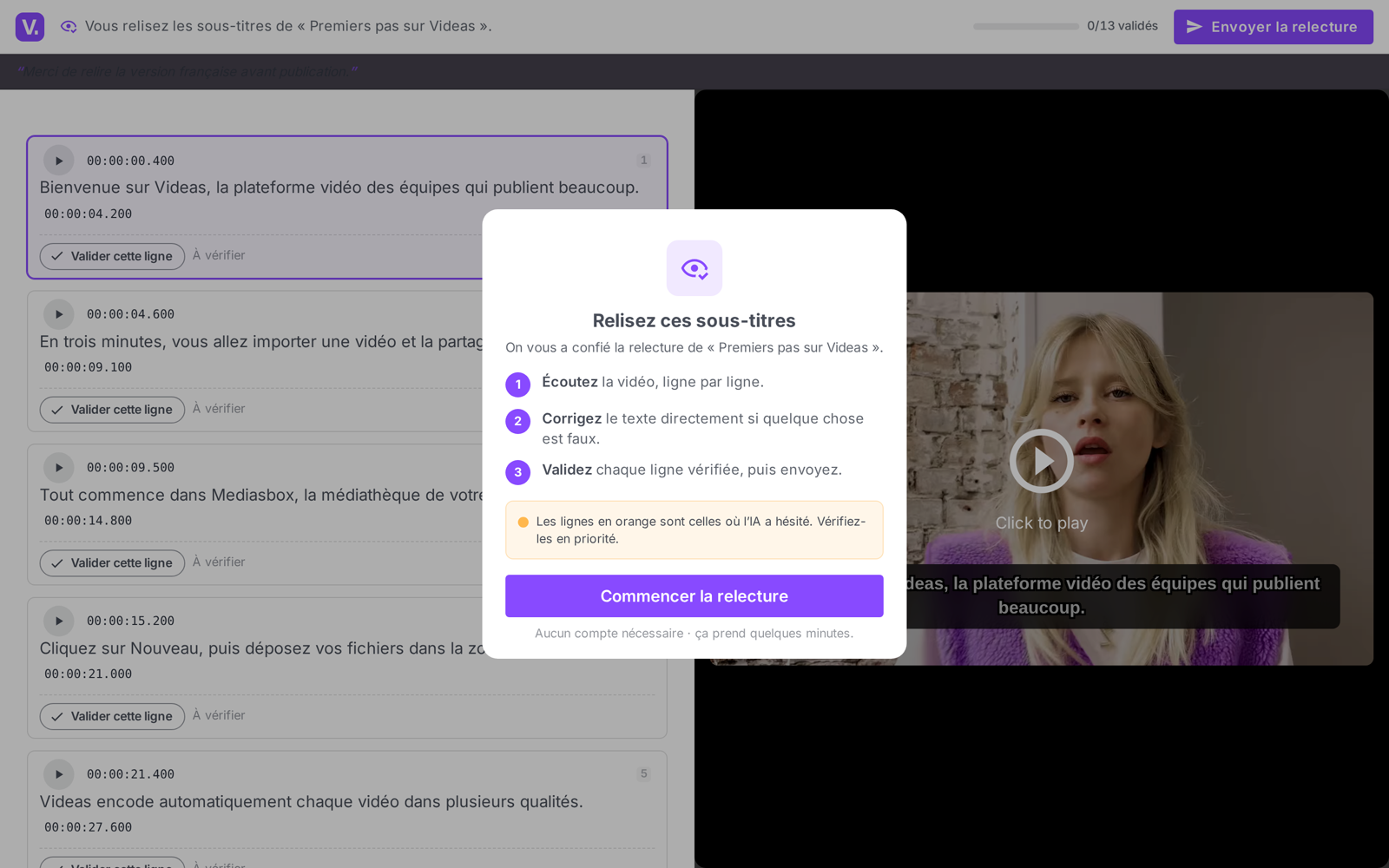Screen dimensions: 1389x868
Task: Play subtitle line at 00:00:21.400
Action: [x=59, y=774]
